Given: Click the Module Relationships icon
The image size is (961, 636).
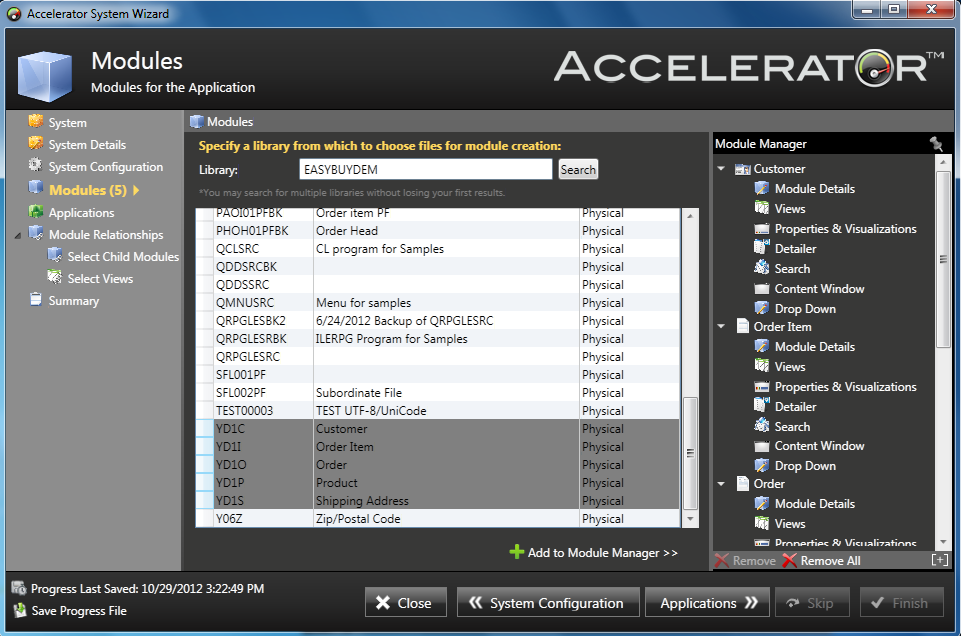Looking at the screenshot, I should click(36, 233).
